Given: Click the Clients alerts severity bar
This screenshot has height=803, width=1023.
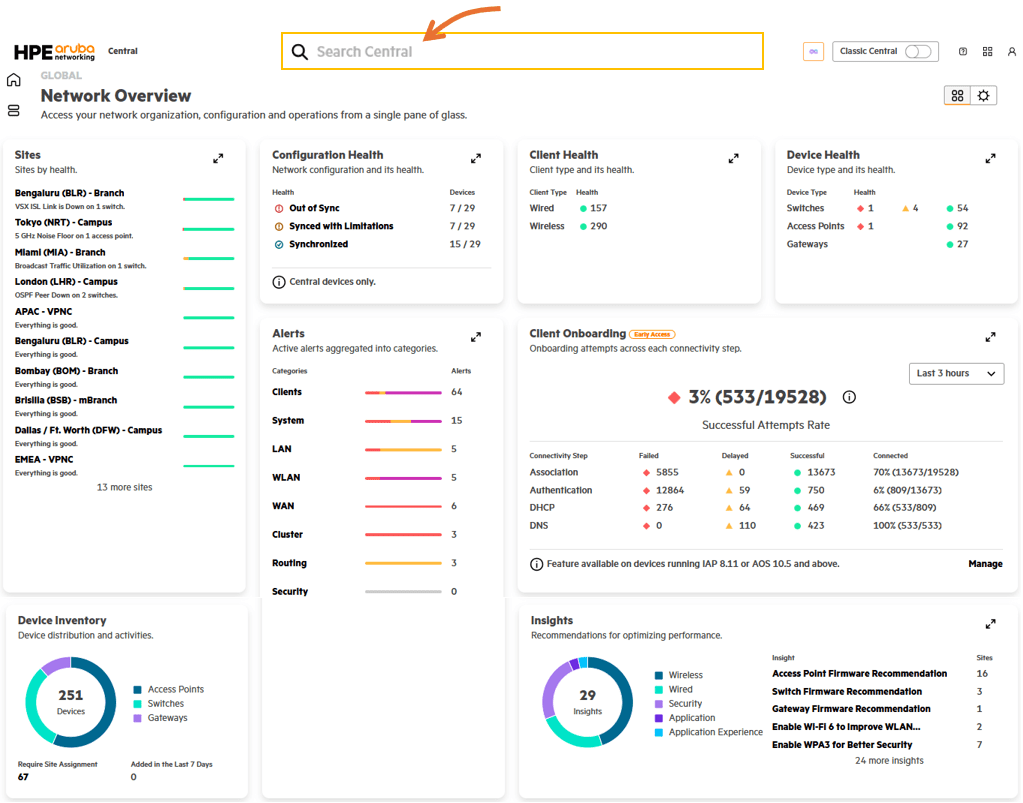Looking at the screenshot, I should (x=403, y=393).
